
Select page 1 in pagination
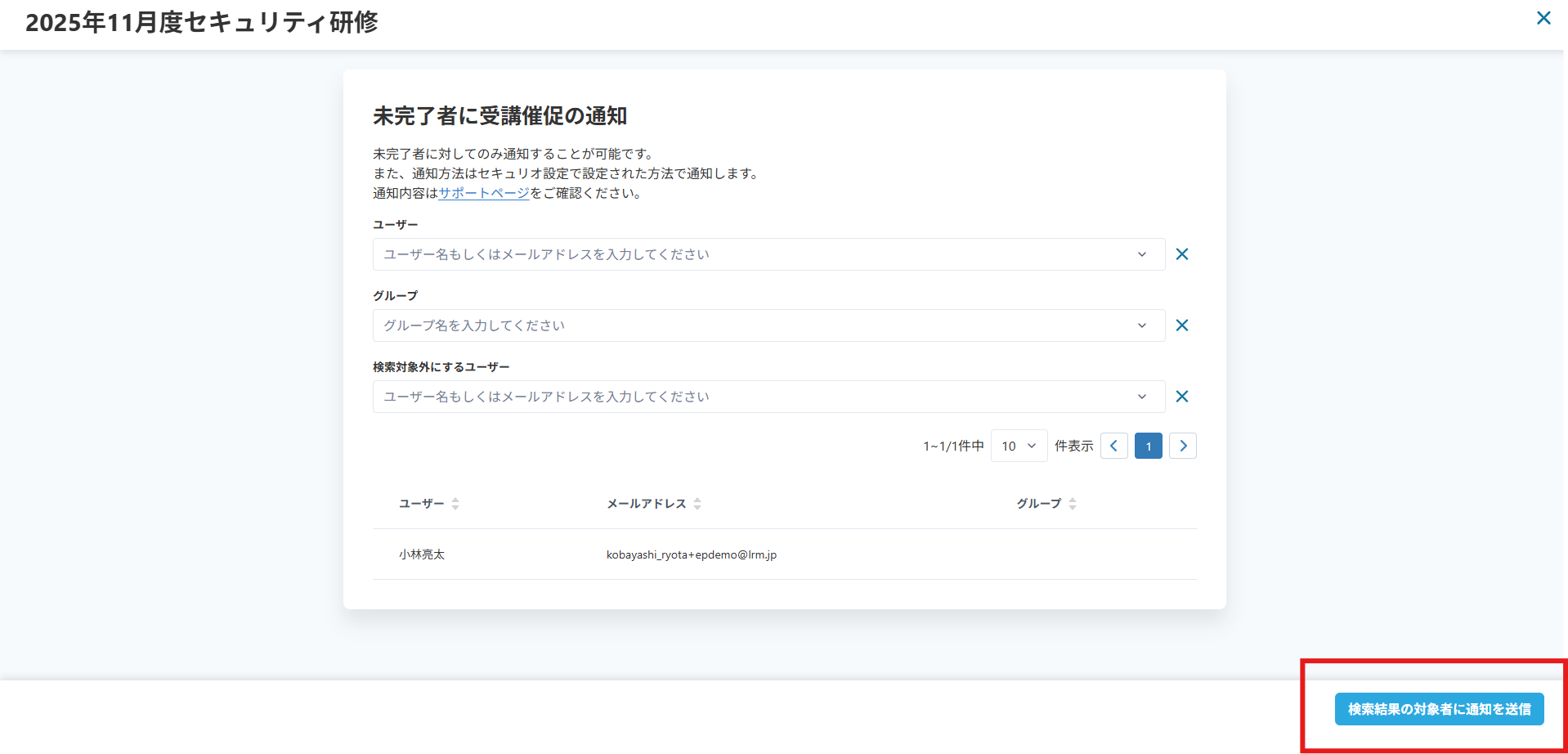click(1148, 446)
